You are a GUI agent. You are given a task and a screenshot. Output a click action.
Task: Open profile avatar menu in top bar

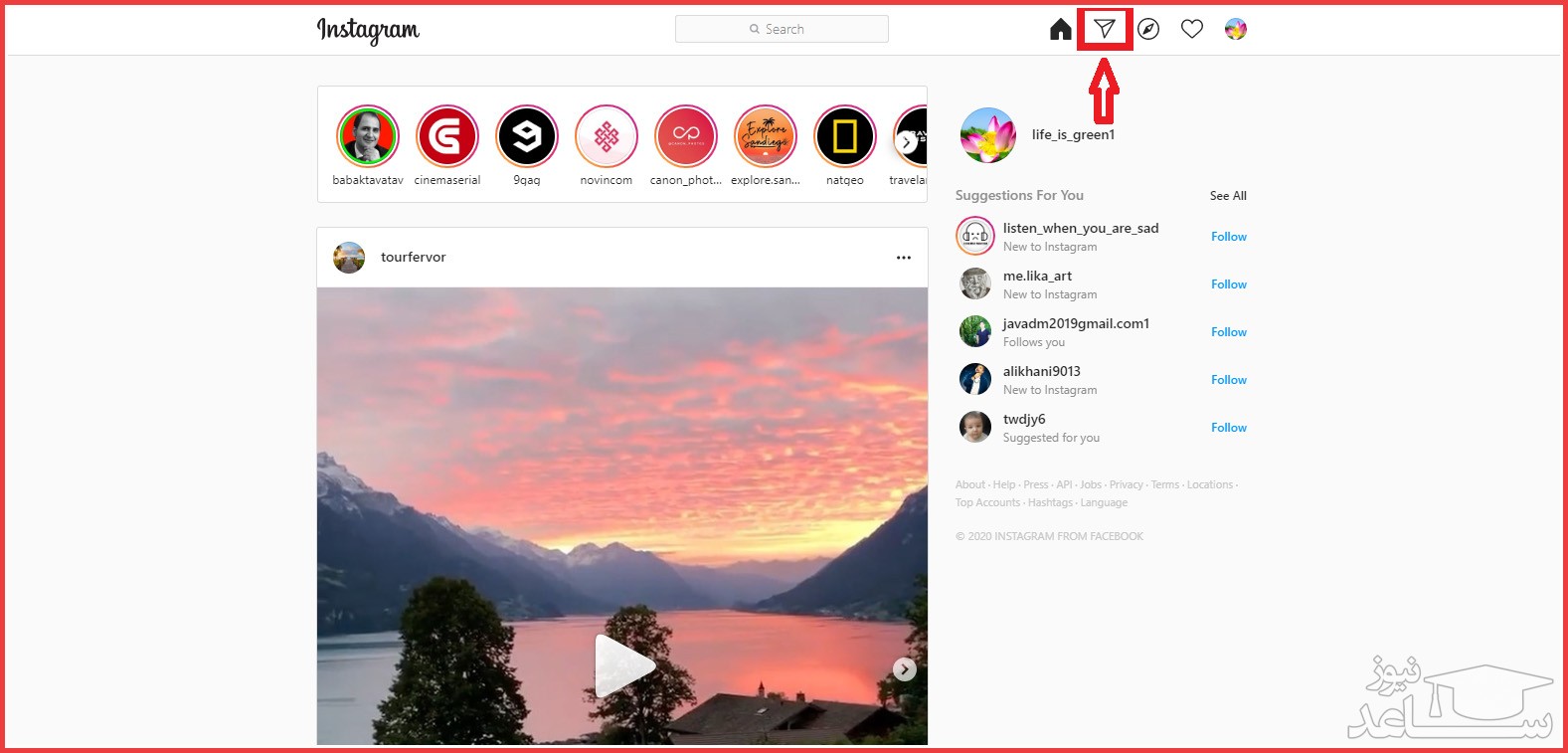[x=1236, y=29]
